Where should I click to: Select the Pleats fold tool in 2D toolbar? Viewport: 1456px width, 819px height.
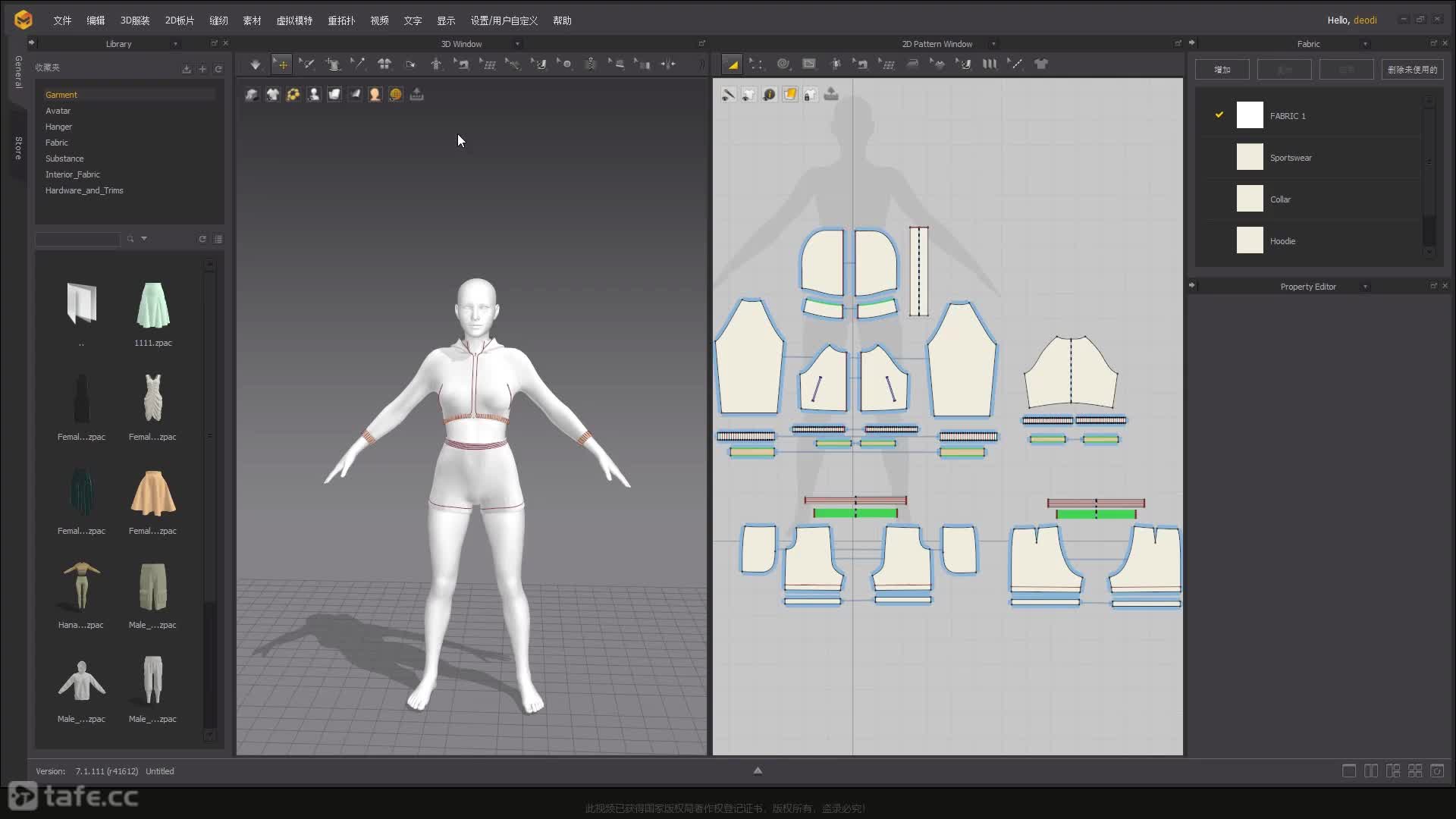coord(990,65)
